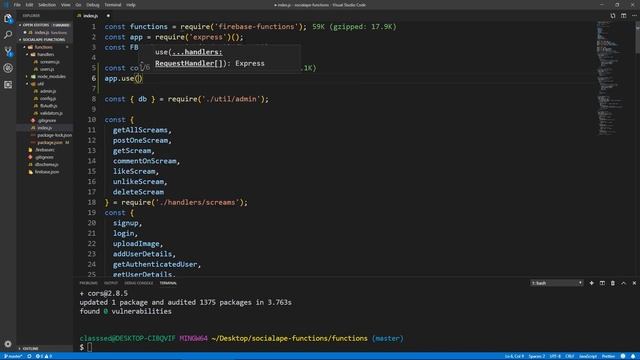Click the notifications bell in status bar
Screen dimensions: 640x360
pyautogui.click(x=633, y=356)
